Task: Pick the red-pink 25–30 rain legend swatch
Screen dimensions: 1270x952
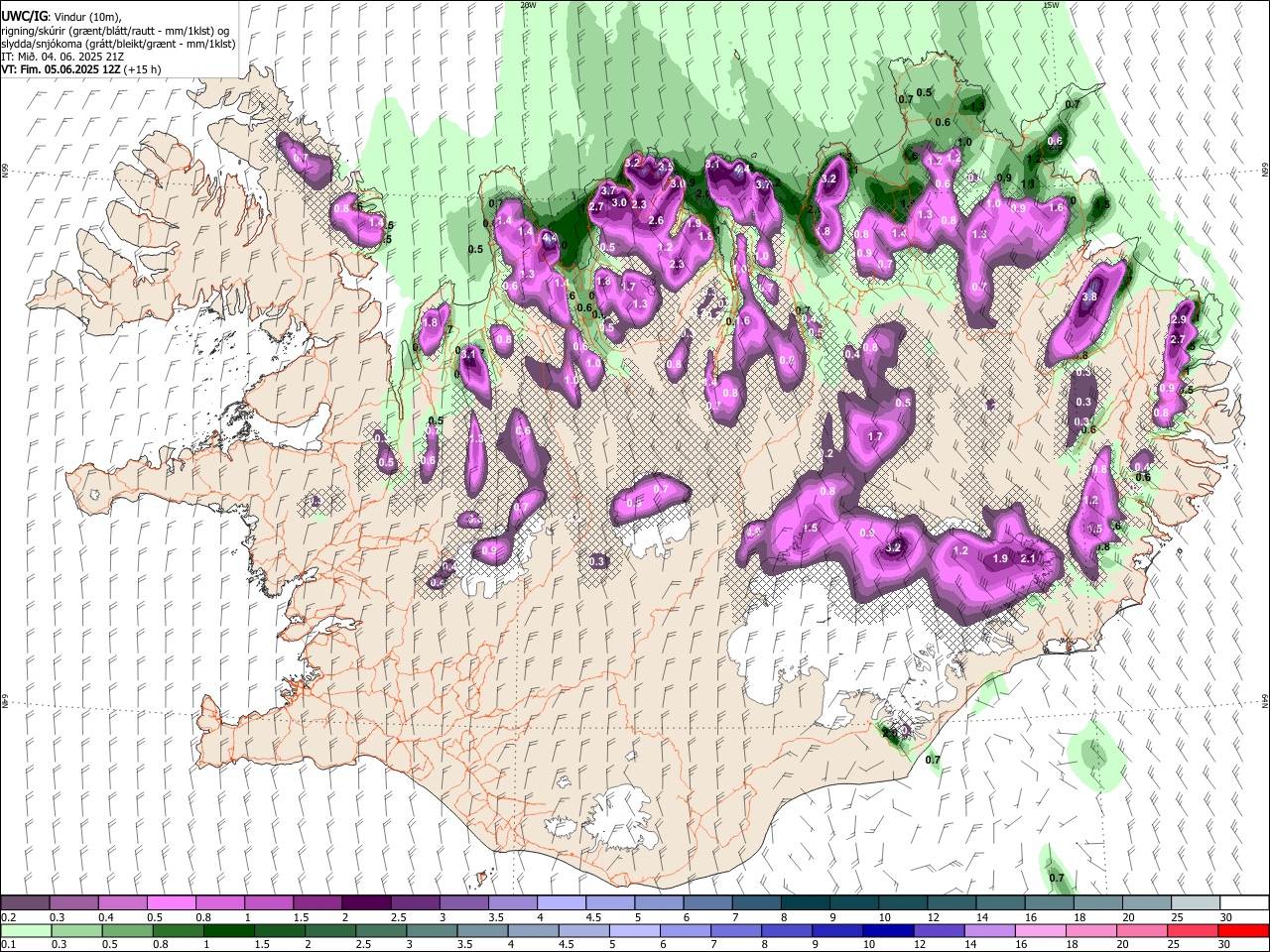Action: [x=1192, y=930]
